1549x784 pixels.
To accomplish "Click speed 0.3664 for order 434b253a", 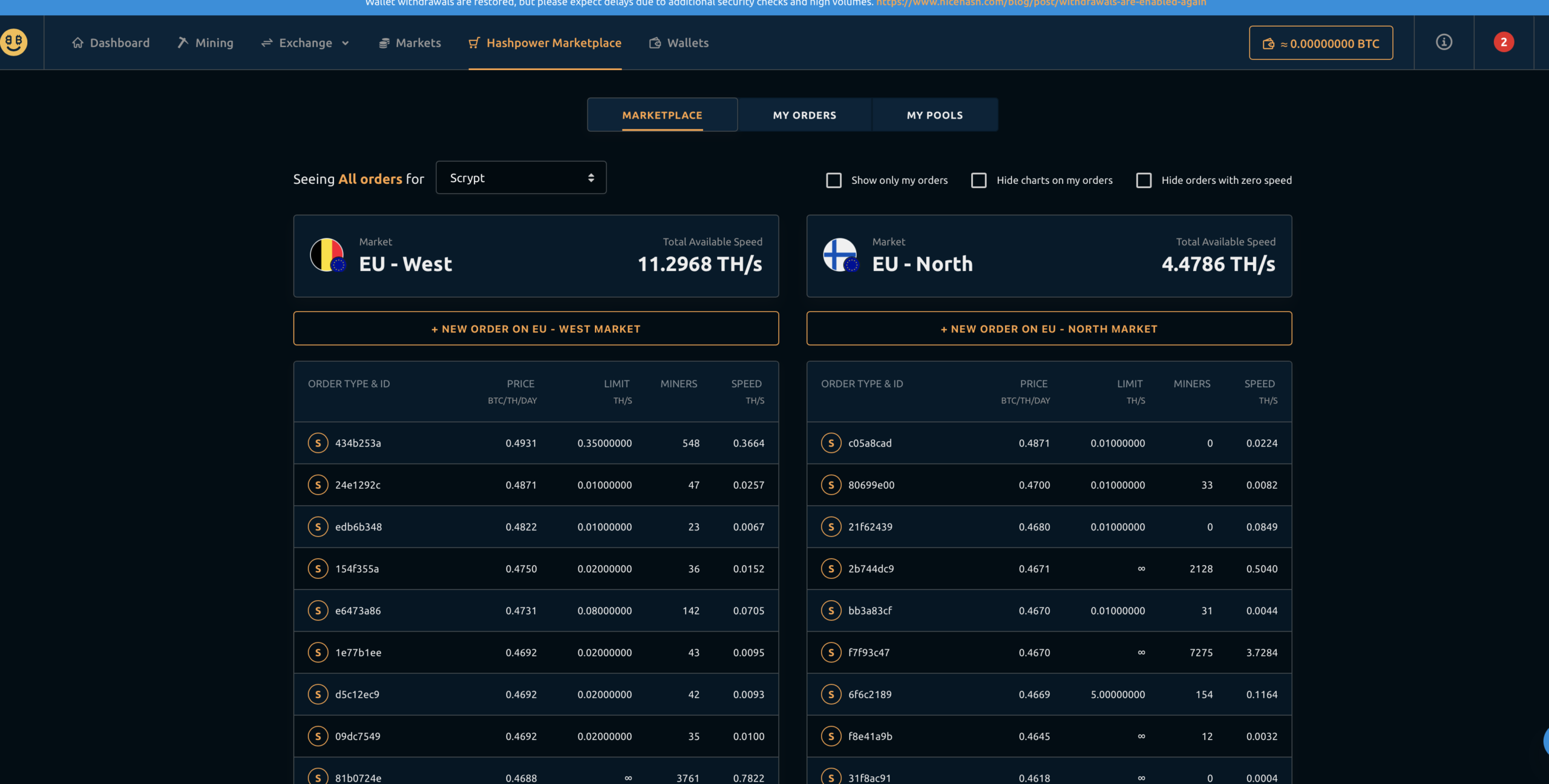I will pos(748,443).
